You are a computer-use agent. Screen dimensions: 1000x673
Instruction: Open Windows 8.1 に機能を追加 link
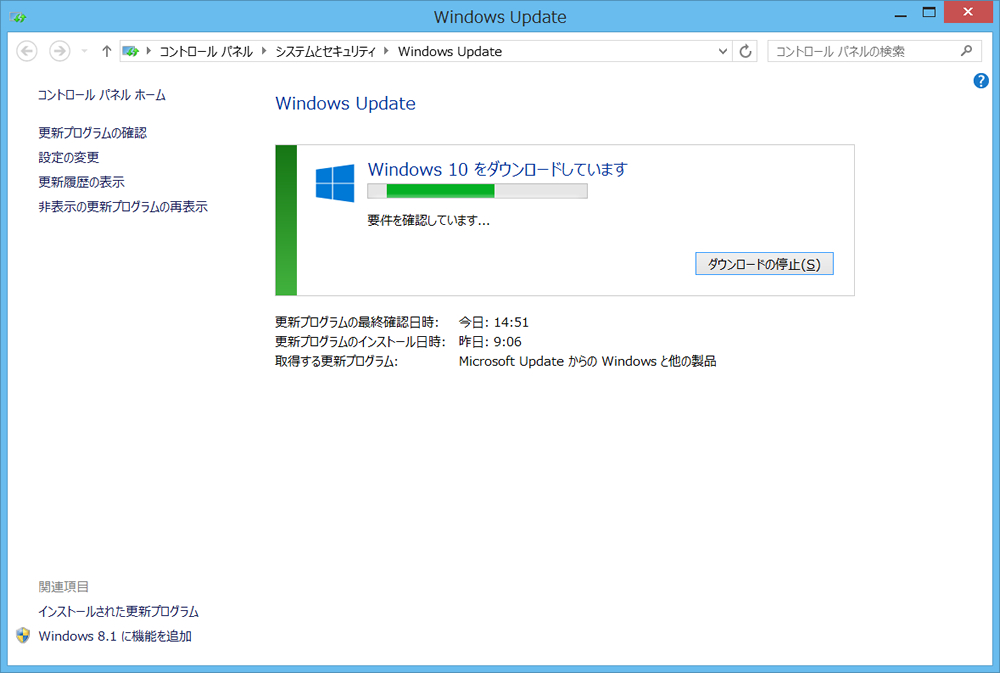pos(115,636)
